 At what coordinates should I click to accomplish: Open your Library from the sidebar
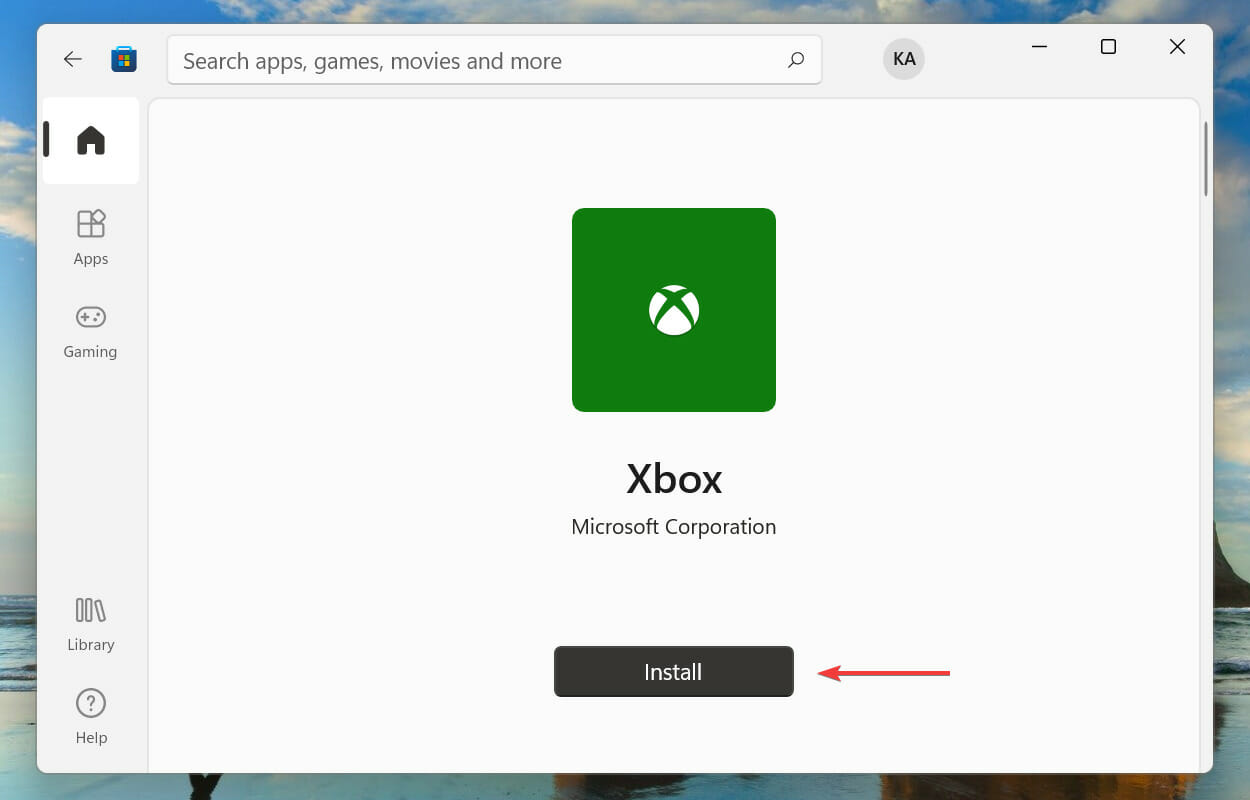90,611
